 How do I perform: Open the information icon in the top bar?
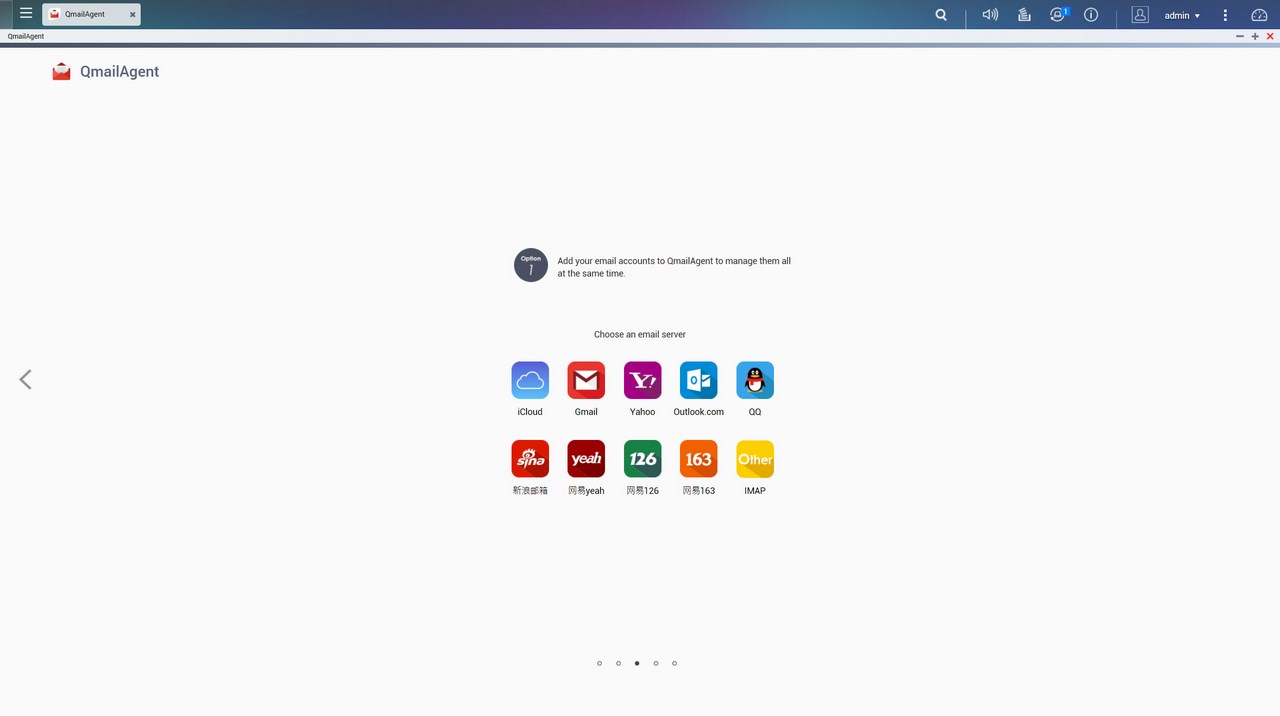click(x=1091, y=15)
